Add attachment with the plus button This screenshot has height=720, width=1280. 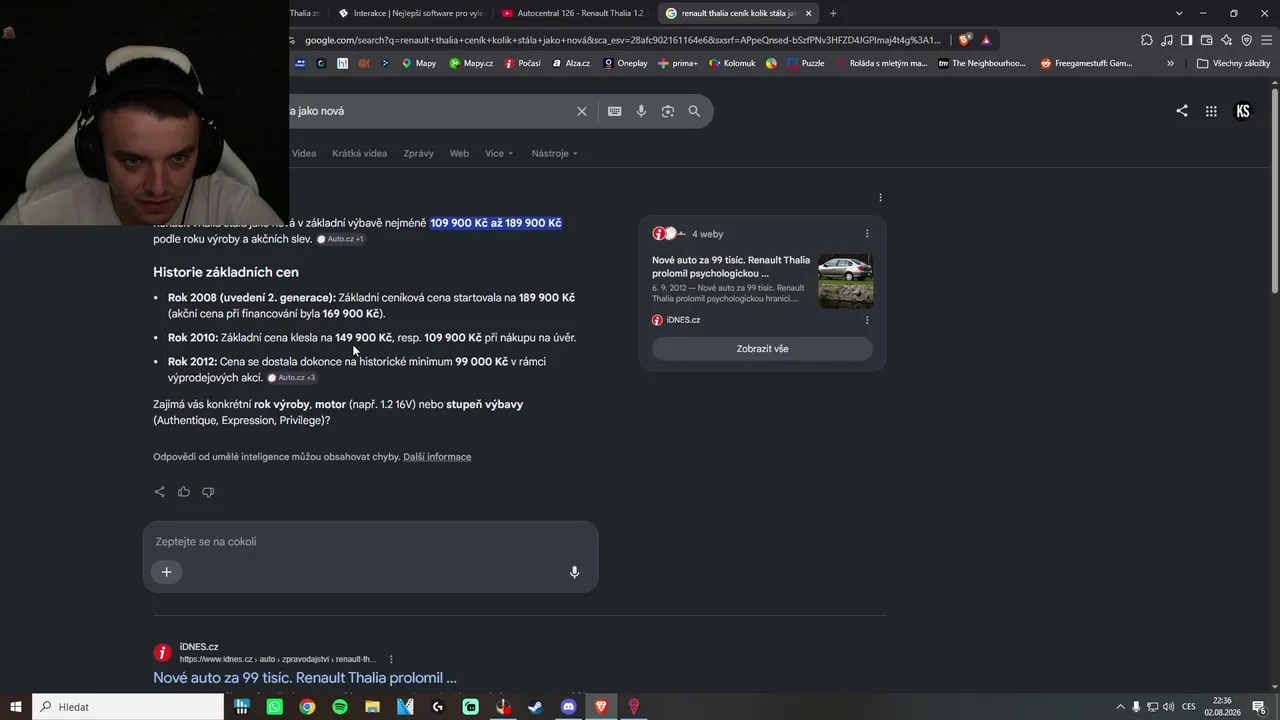(x=166, y=572)
